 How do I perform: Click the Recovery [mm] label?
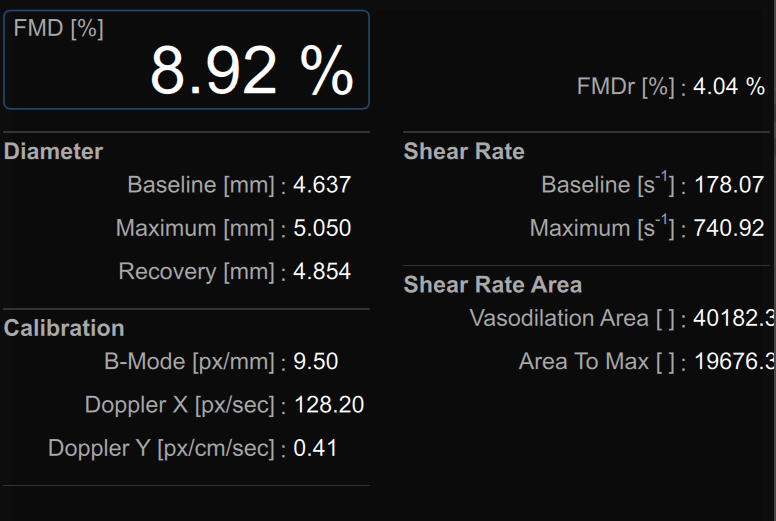[x=196, y=272]
